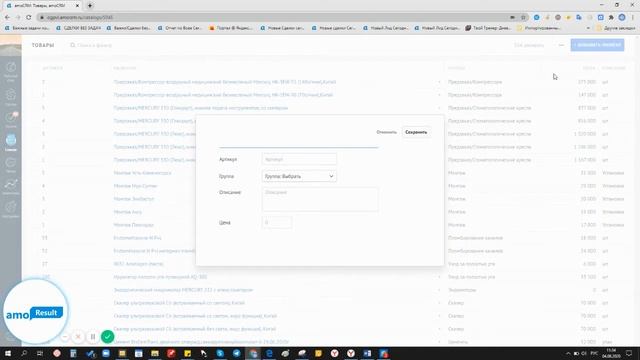Open the Монтаж Аква product row

[128, 212]
